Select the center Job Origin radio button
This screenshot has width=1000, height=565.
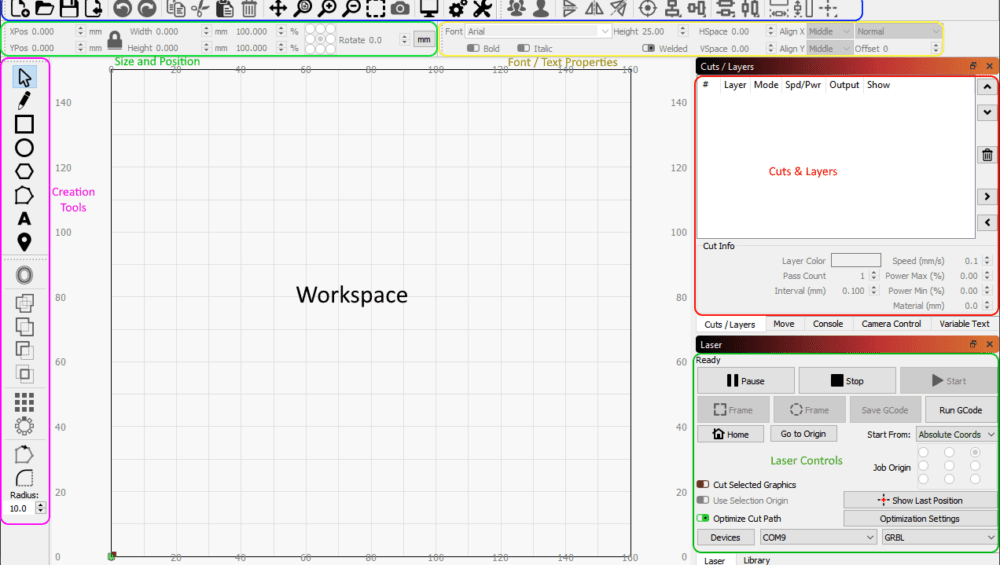point(949,466)
